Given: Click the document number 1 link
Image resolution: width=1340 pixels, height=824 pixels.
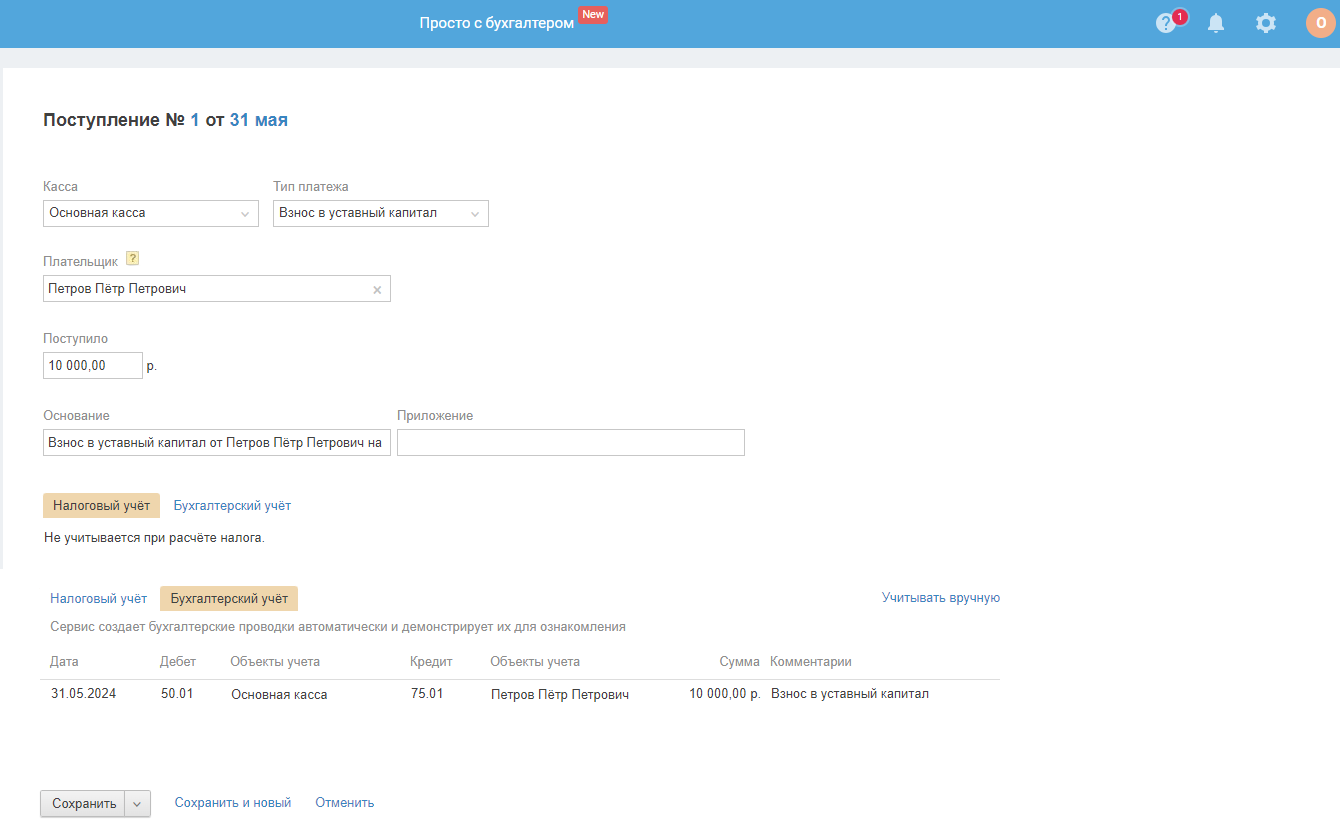Looking at the screenshot, I should point(195,120).
